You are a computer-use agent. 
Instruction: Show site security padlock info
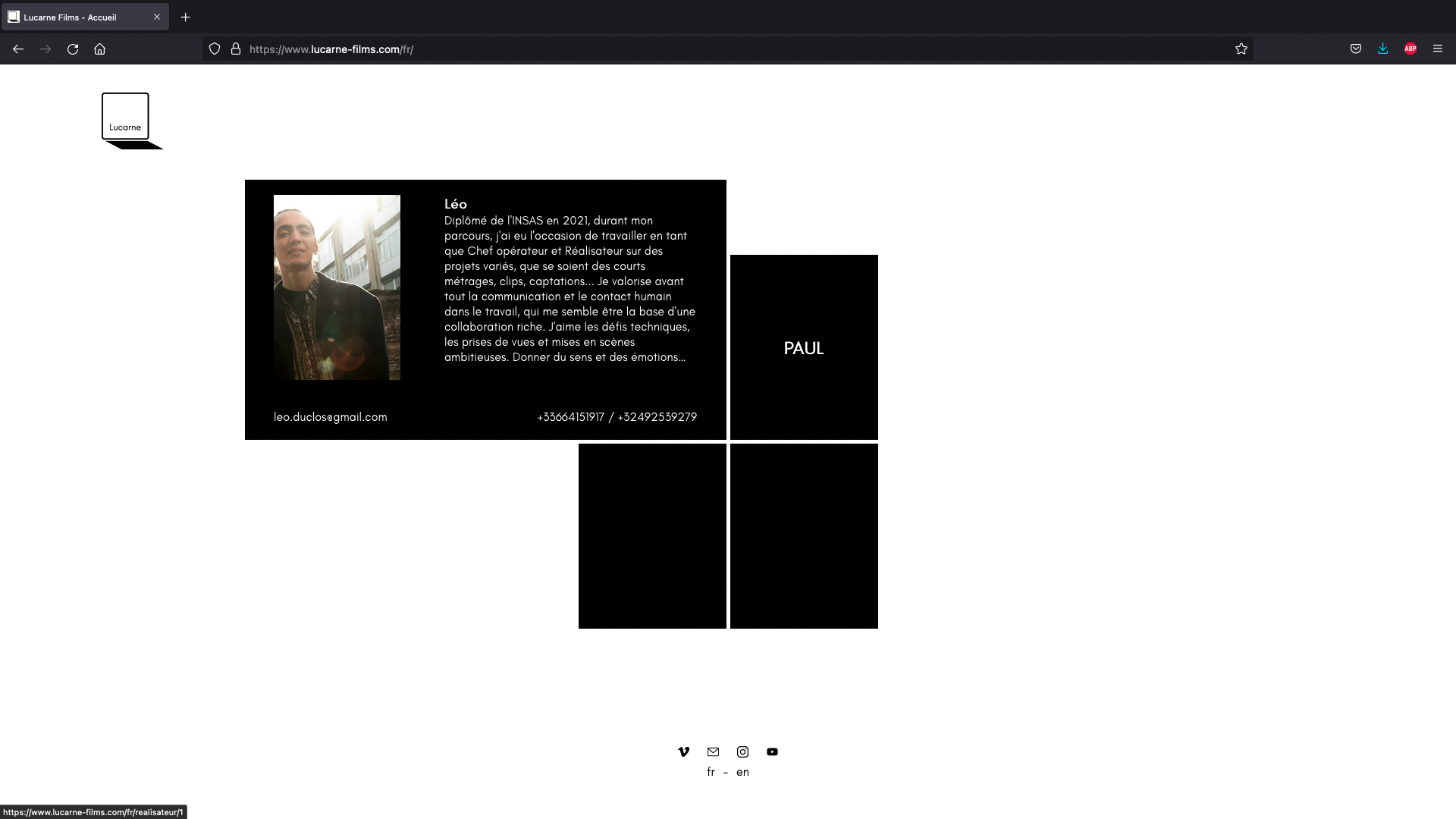coord(236,49)
